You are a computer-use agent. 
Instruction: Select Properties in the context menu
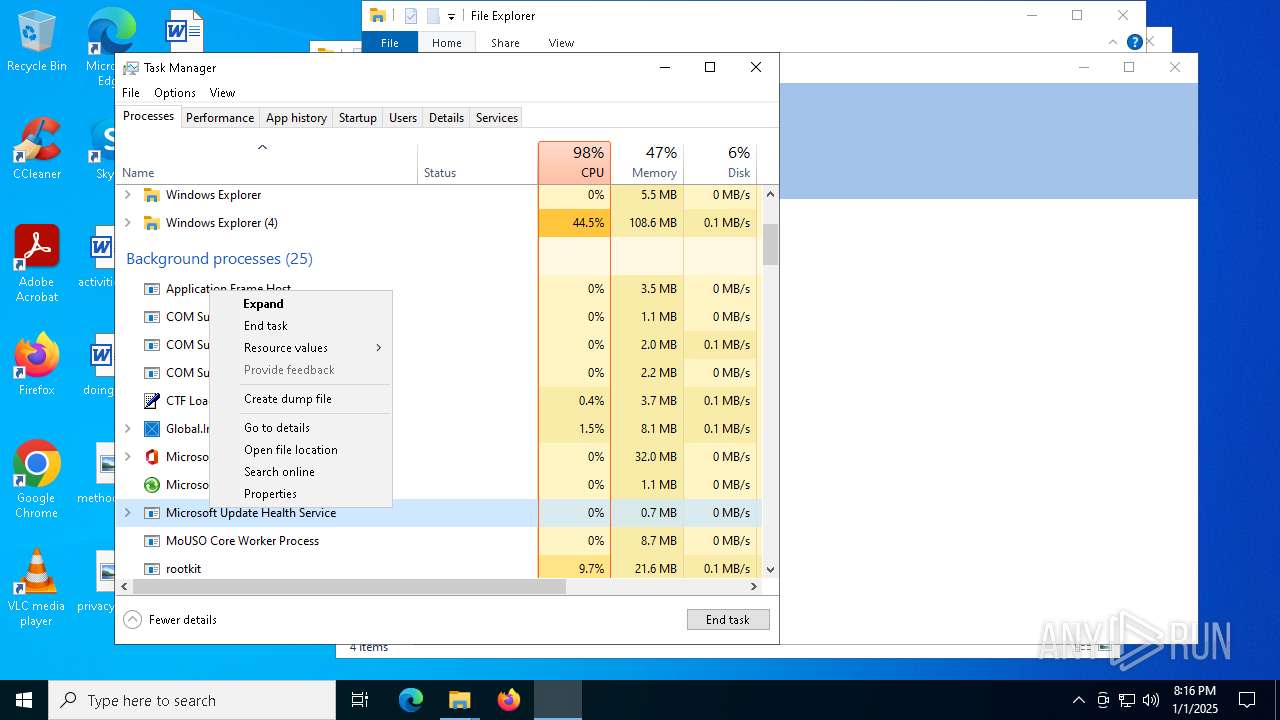pyautogui.click(x=300, y=494)
